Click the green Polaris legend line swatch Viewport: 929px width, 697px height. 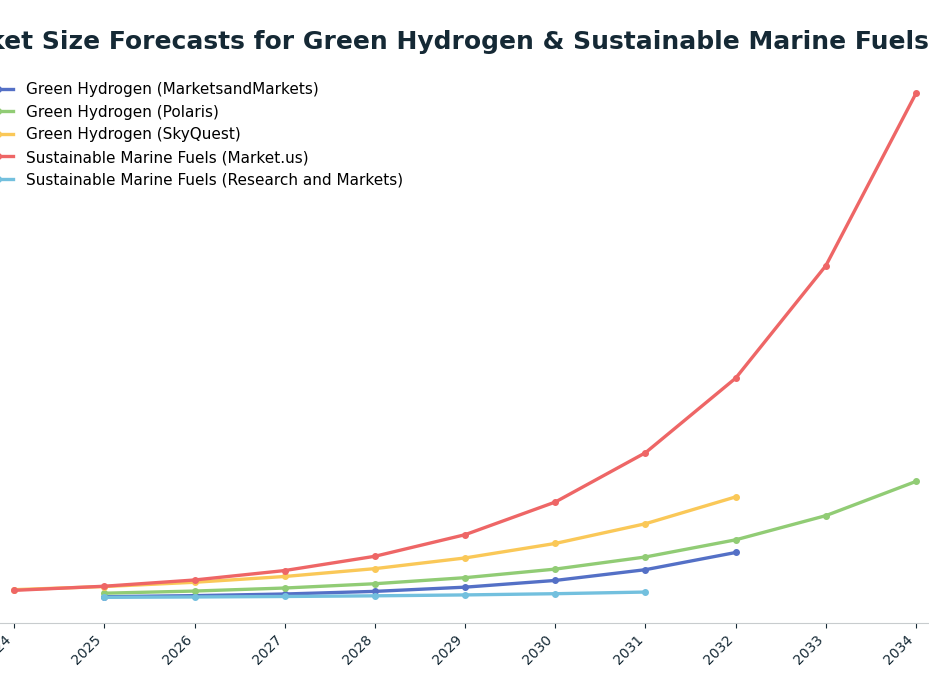7,111
